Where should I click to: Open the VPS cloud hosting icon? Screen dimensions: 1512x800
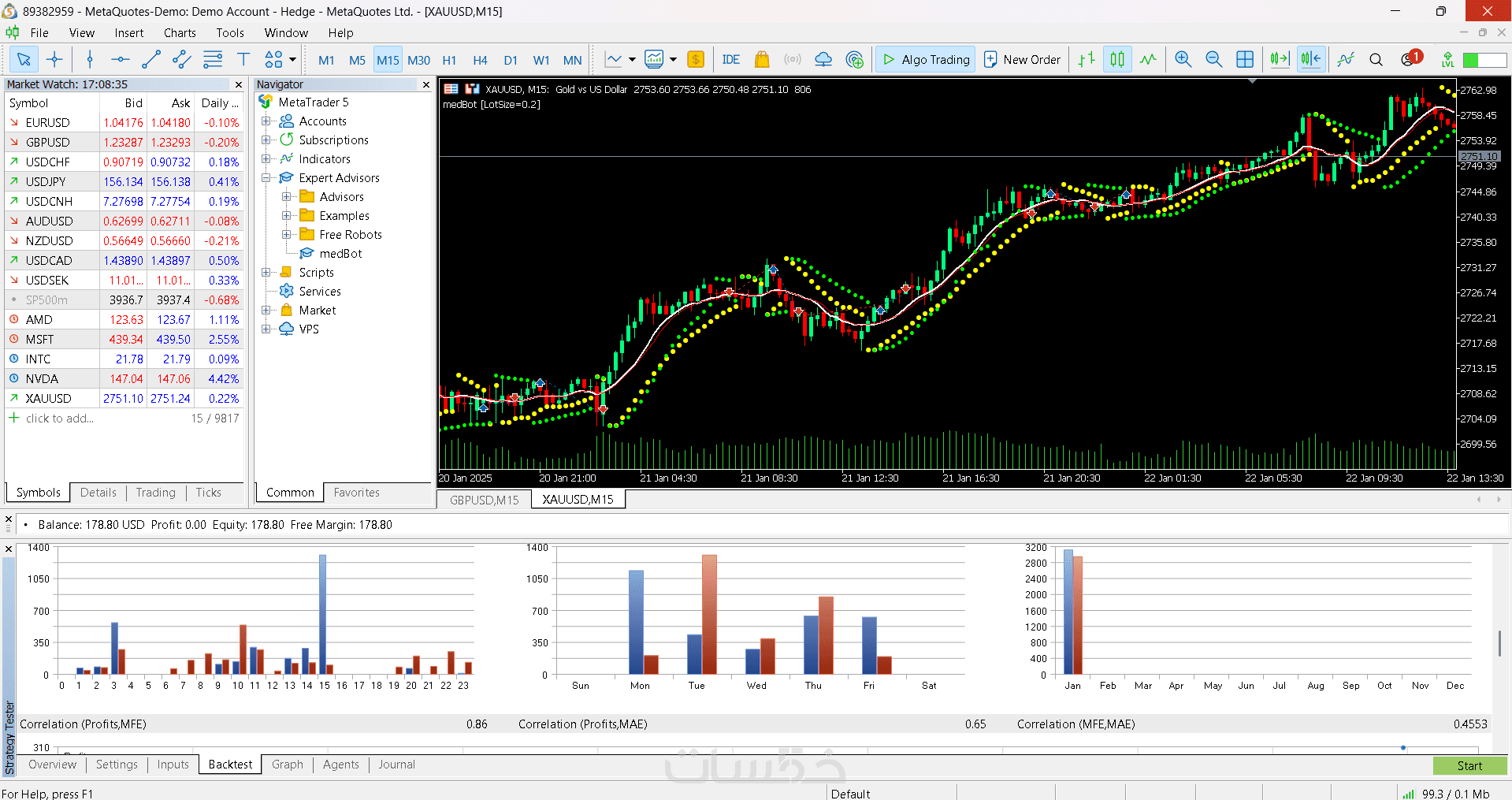(823, 59)
